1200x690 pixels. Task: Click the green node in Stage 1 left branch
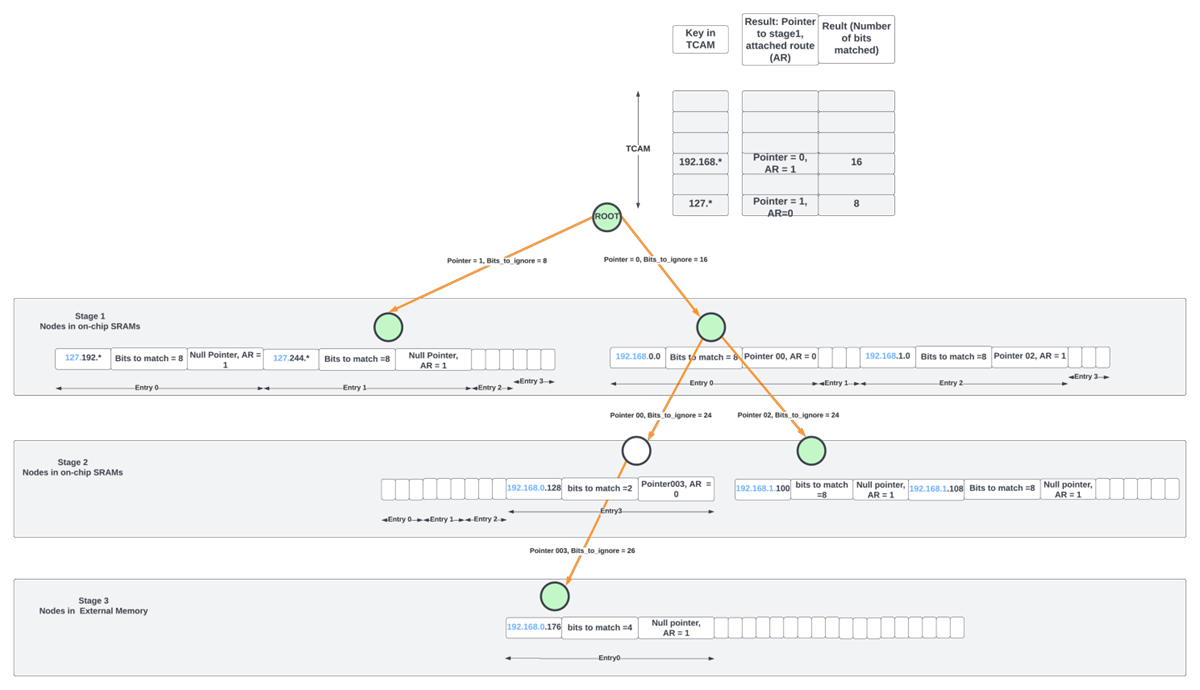pyautogui.click(x=388, y=326)
